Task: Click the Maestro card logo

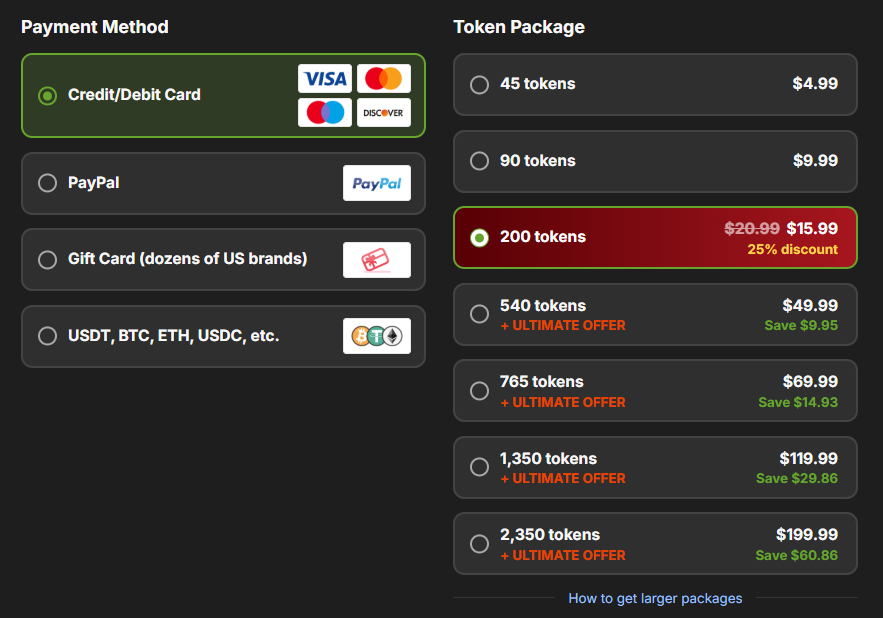Action: point(324,112)
